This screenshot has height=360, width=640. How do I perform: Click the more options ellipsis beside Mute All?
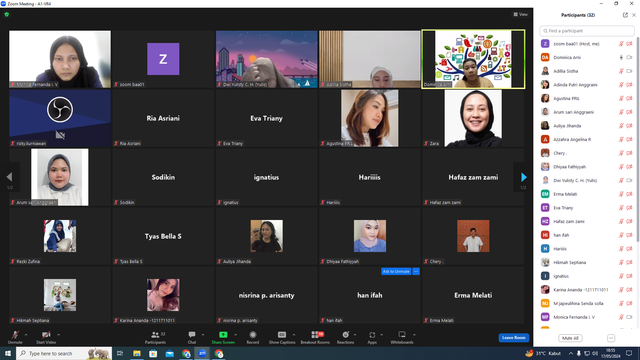click(611, 338)
